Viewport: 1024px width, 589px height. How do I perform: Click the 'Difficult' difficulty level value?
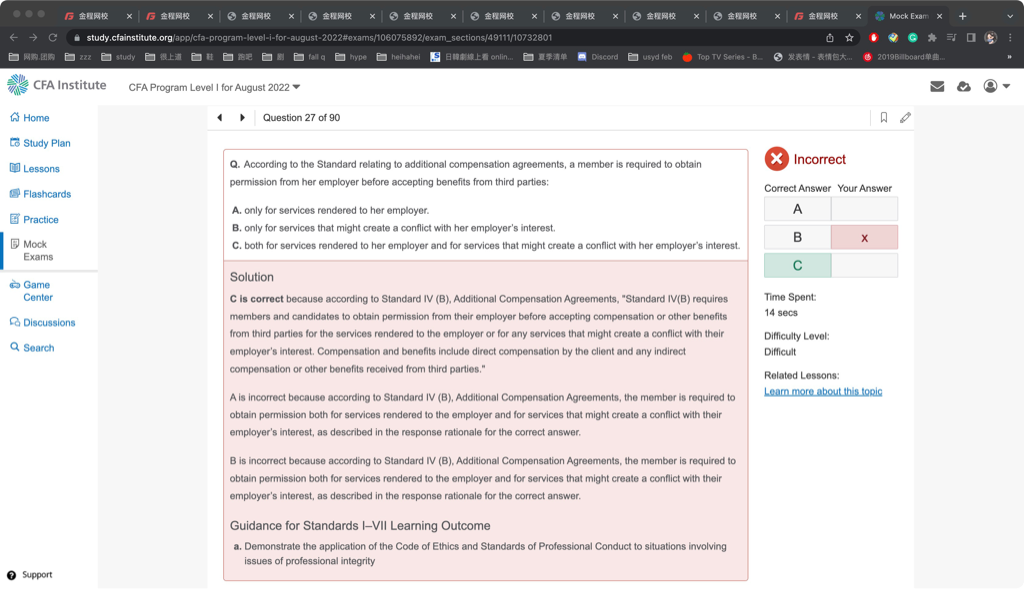780,352
